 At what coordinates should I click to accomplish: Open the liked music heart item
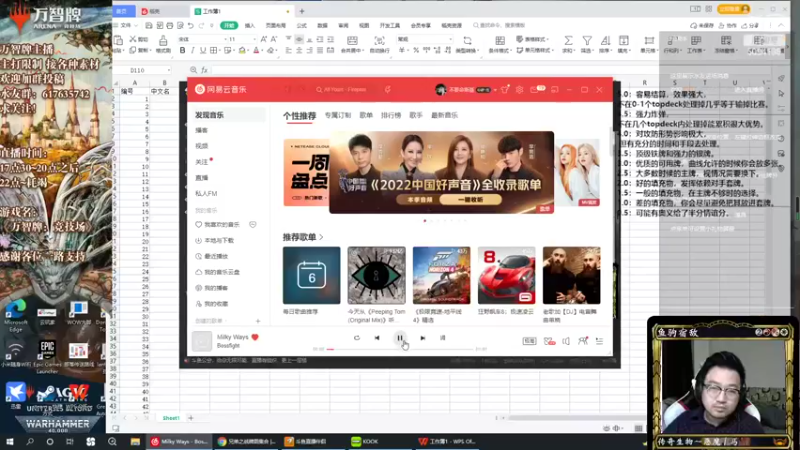point(217,224)
